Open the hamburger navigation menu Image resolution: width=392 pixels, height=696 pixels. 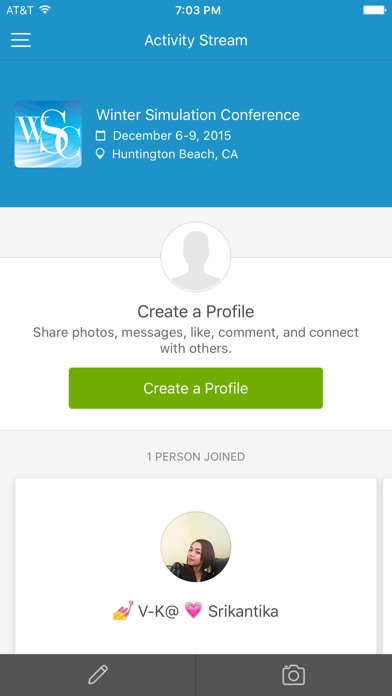21,40
